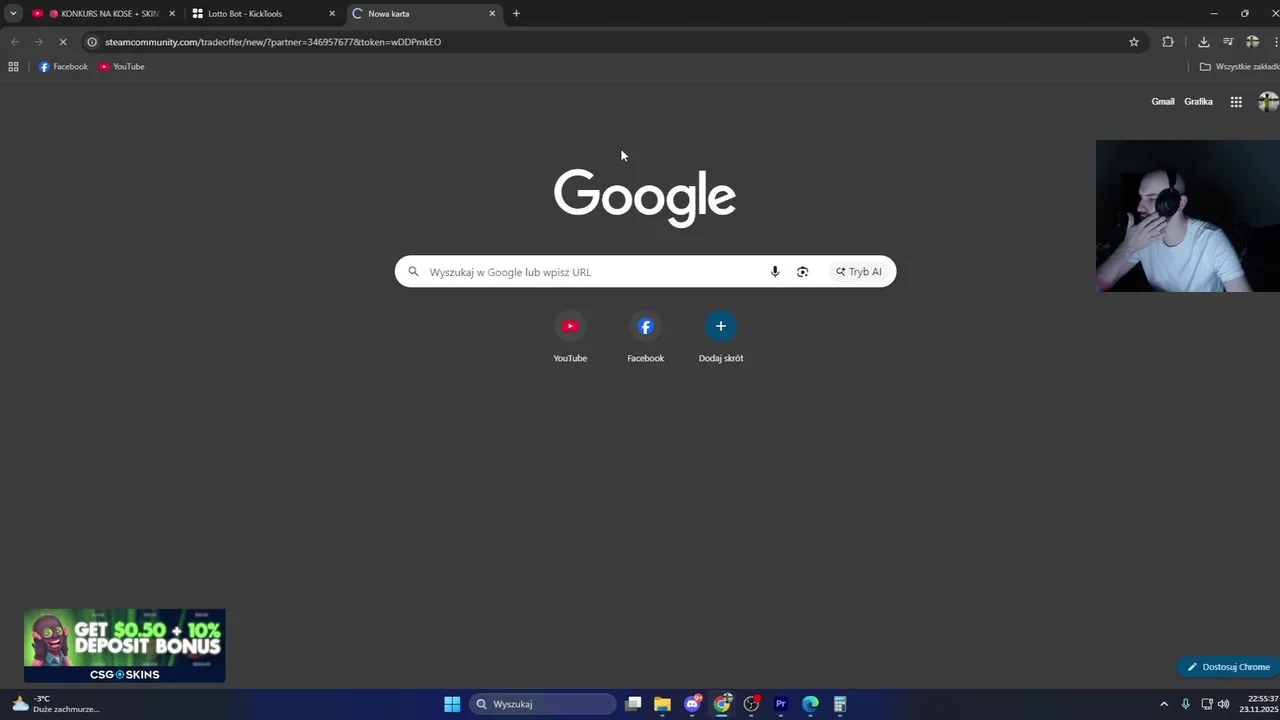Open a new tab with the plus button
1280x720 pixels.
tap(516, 14)
